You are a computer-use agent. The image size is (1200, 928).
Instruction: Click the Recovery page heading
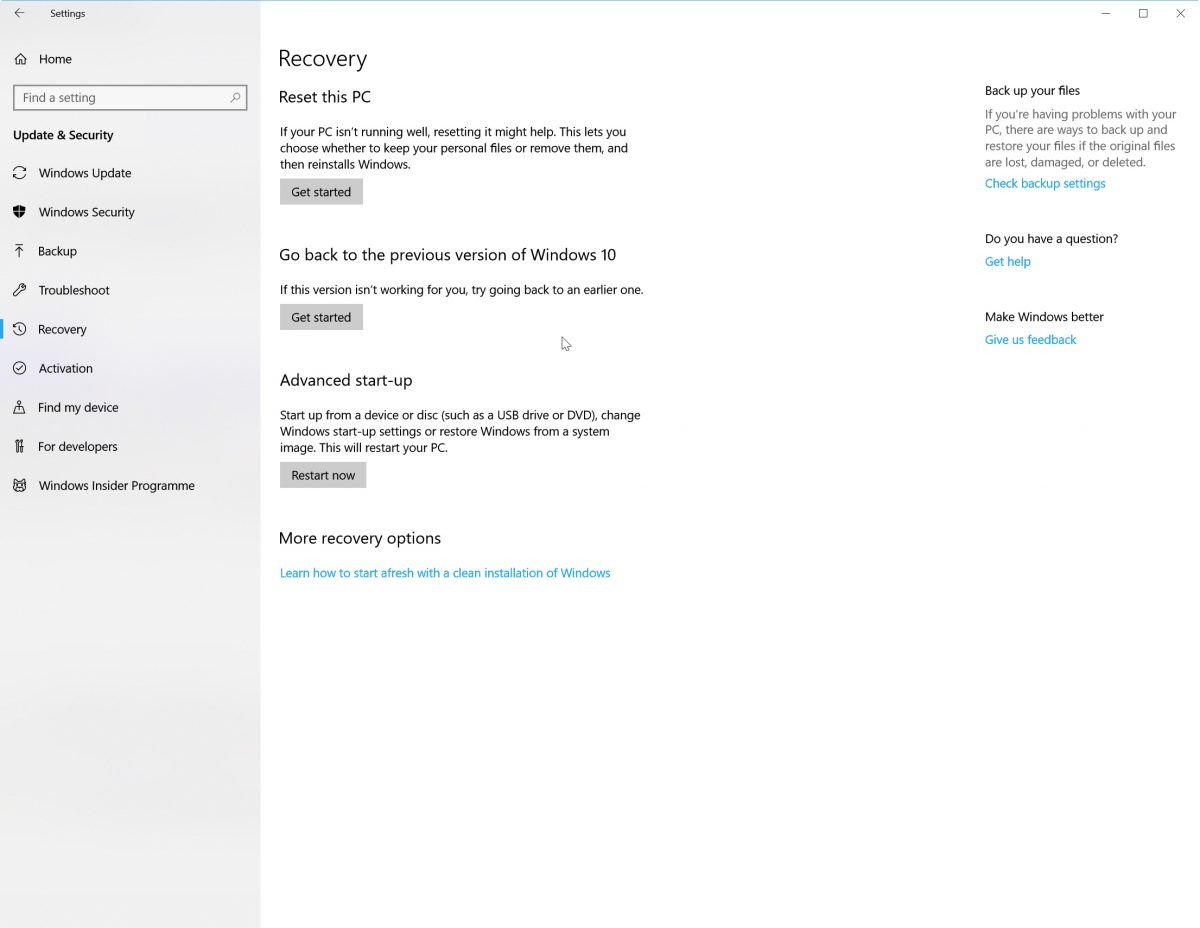[323, 59]
